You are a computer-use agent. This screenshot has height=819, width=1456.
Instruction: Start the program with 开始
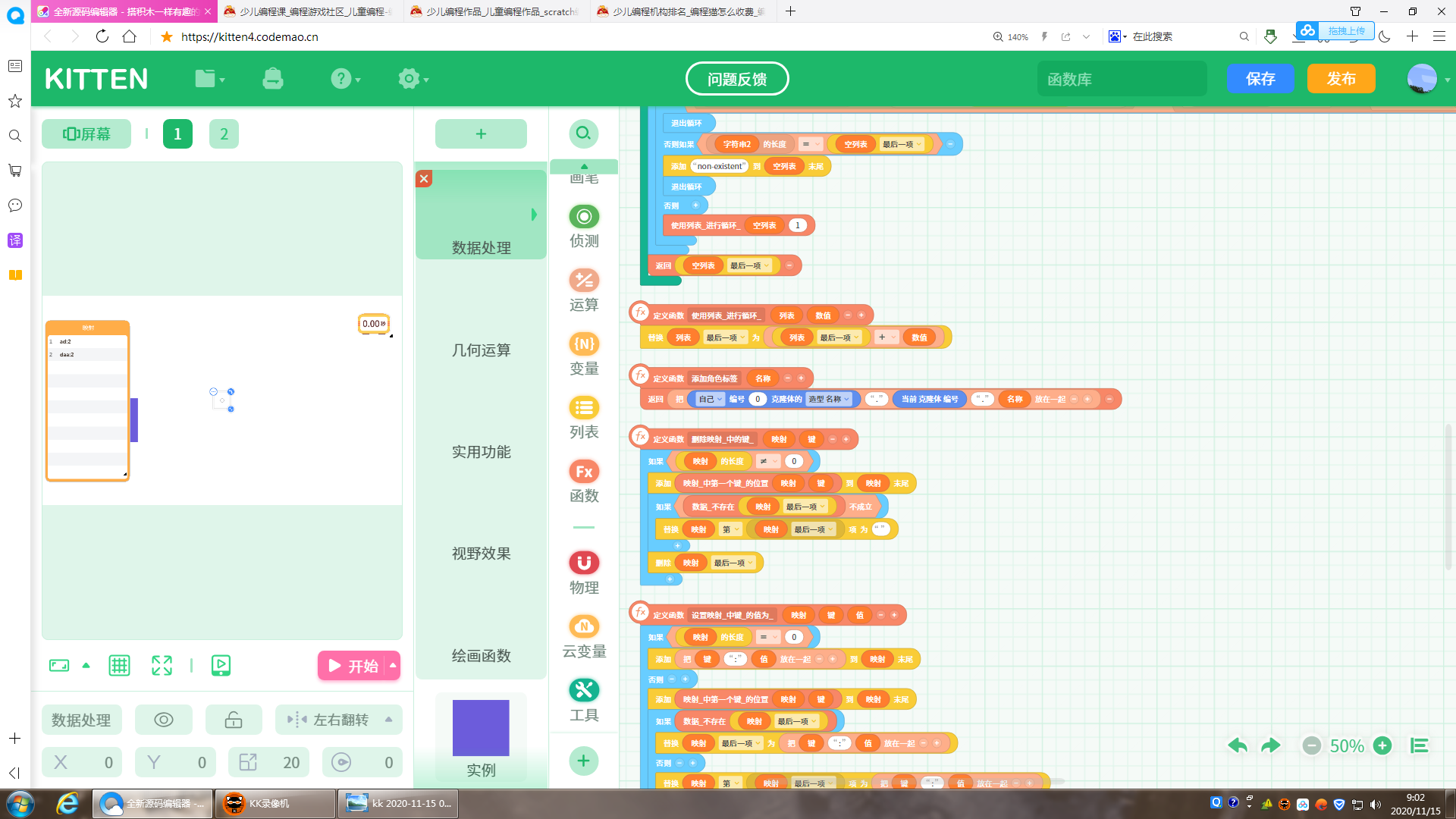(x=353, y=665)
